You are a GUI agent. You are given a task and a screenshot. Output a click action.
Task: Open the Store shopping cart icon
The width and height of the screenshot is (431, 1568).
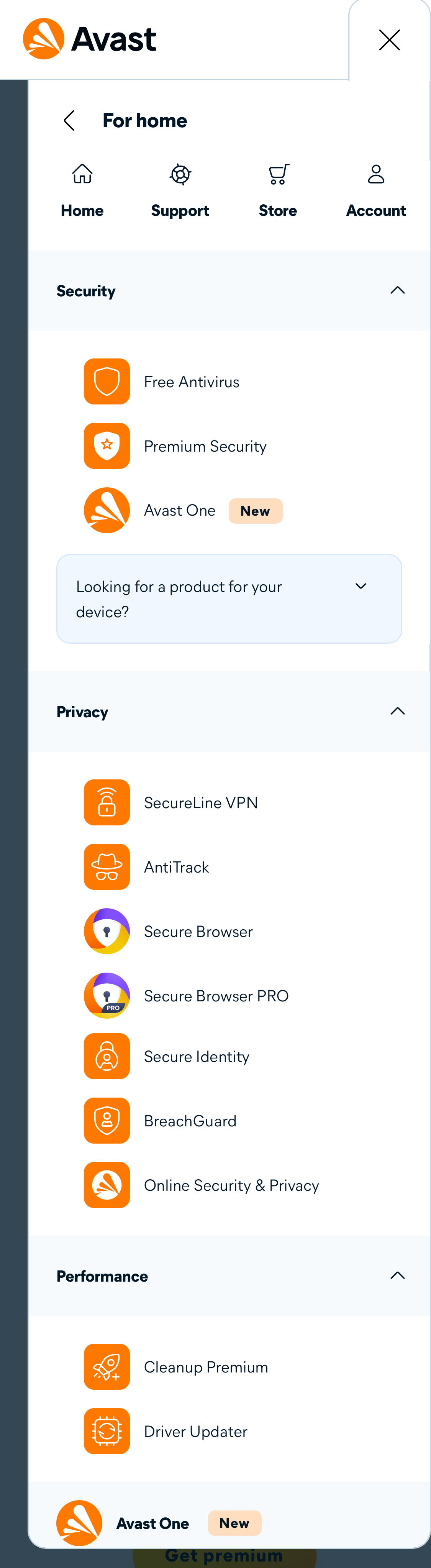(x=278, y=174)
